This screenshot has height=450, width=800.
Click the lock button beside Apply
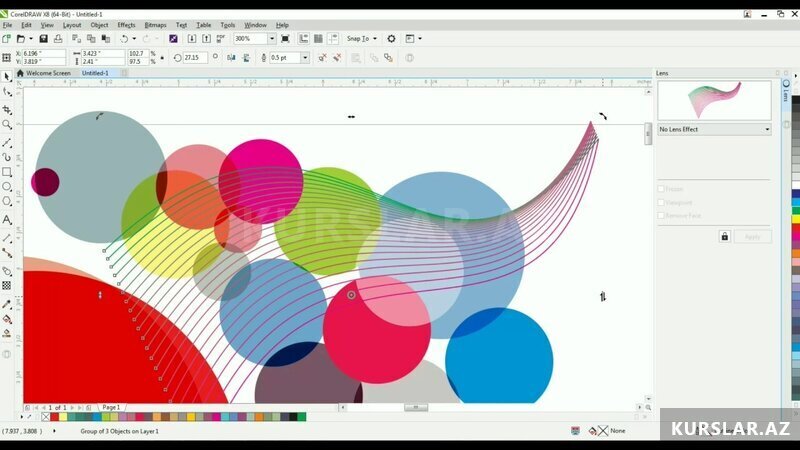coord(724,236)
